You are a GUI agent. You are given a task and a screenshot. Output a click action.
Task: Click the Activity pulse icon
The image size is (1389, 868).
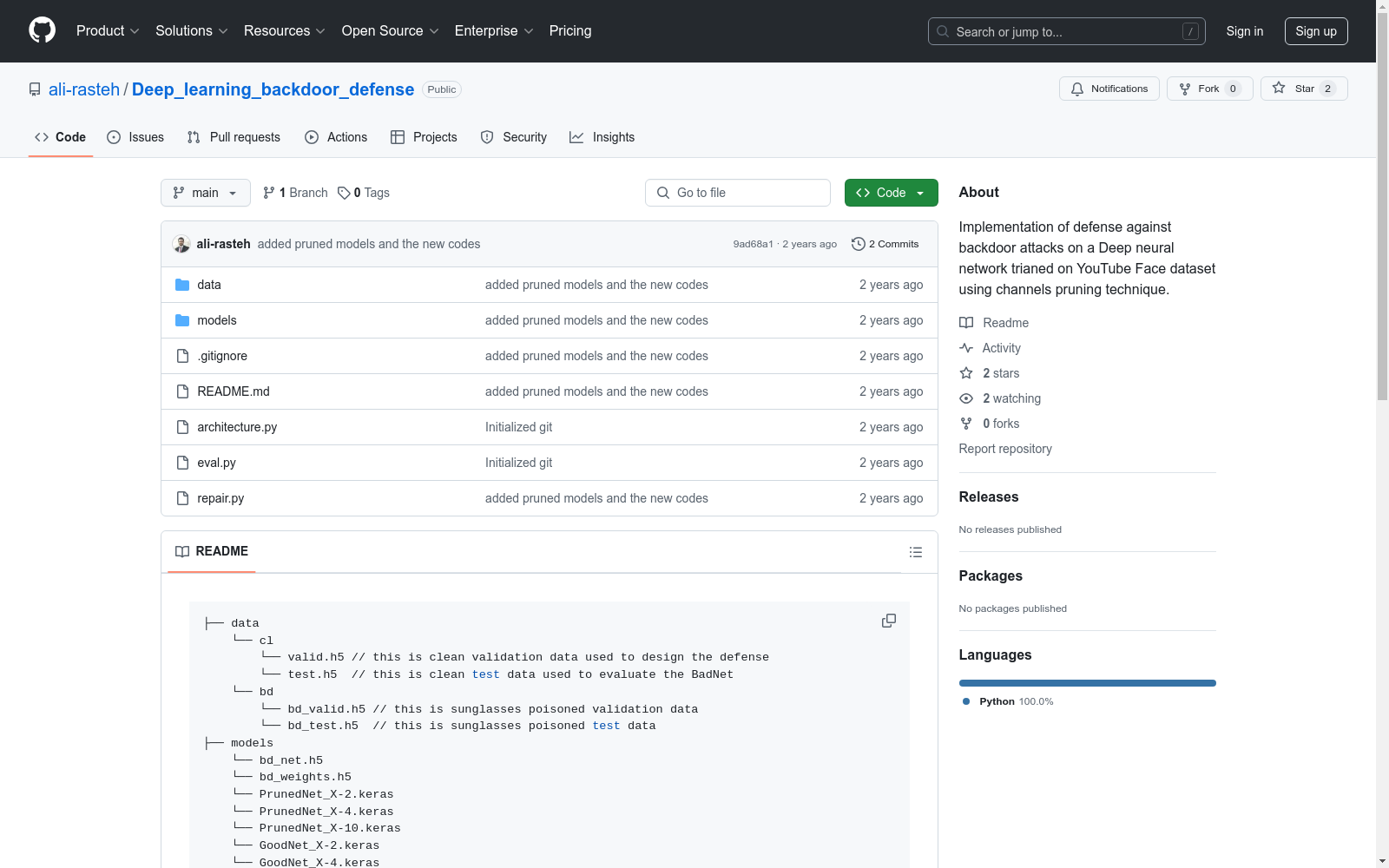pyautogui.click(x=966, y=348)
